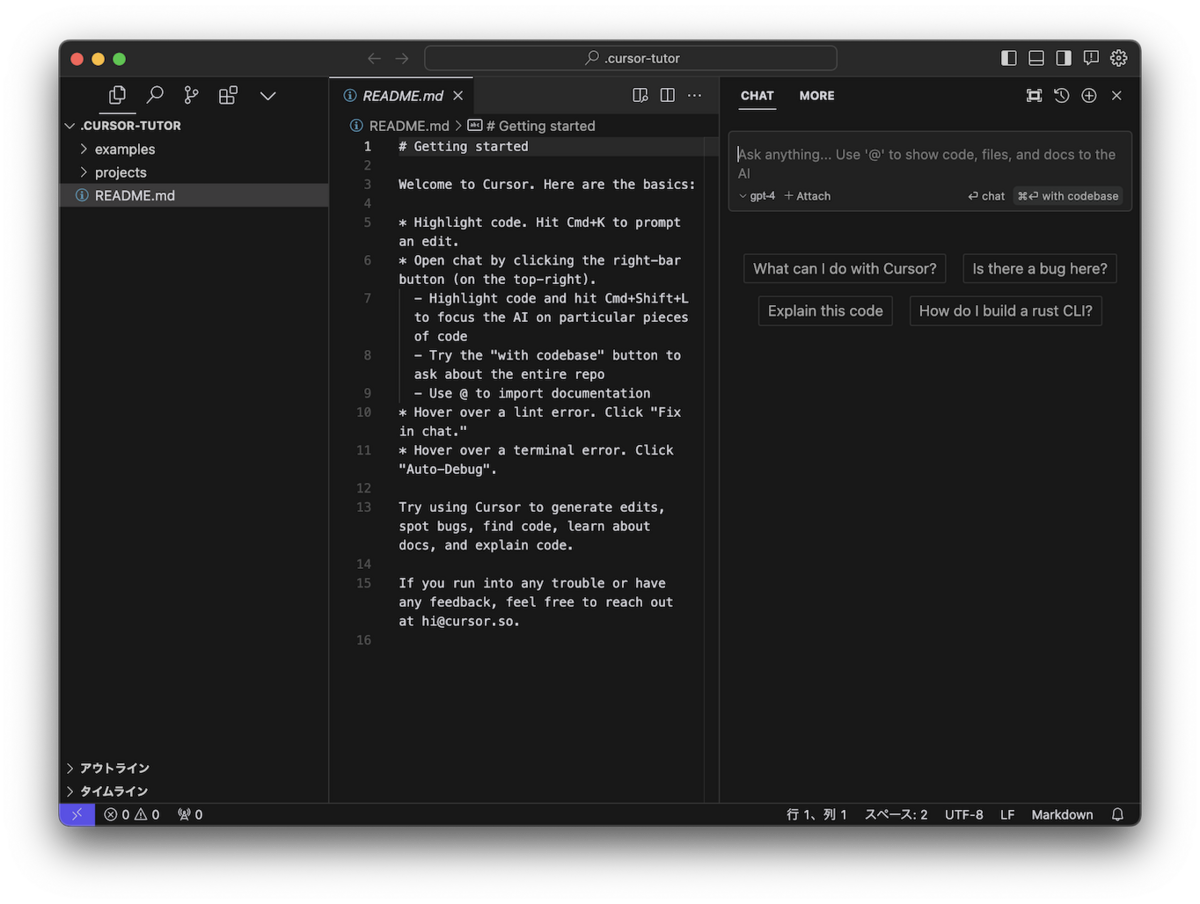1200x904 pixels.
Task: Click line number 15 in the gutter
Action: tap(364, 583)
